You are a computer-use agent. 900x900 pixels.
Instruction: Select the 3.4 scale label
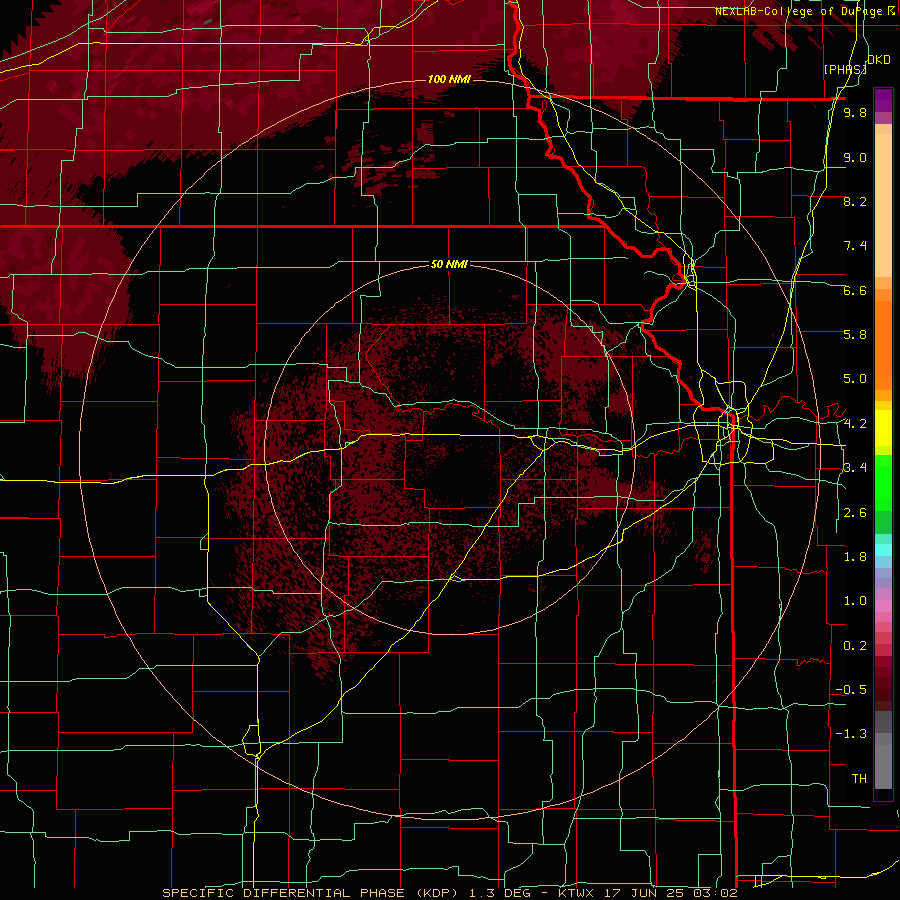(855, 468)
